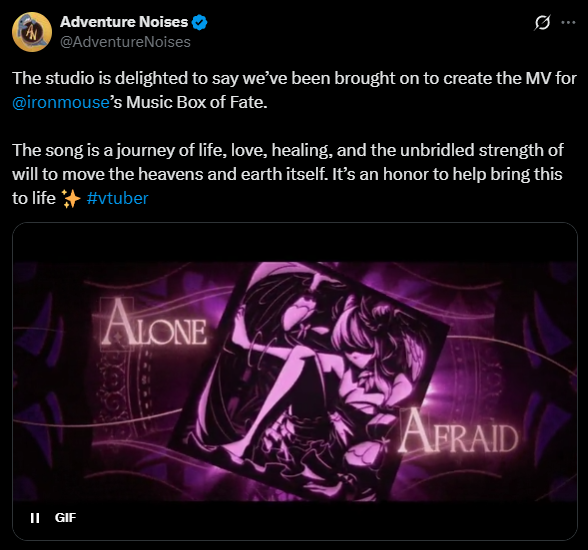Viewport: 588px width, 550px height.
Task: Select the 'Music Box of Fate' text
Action: click(x=196, y=102)
